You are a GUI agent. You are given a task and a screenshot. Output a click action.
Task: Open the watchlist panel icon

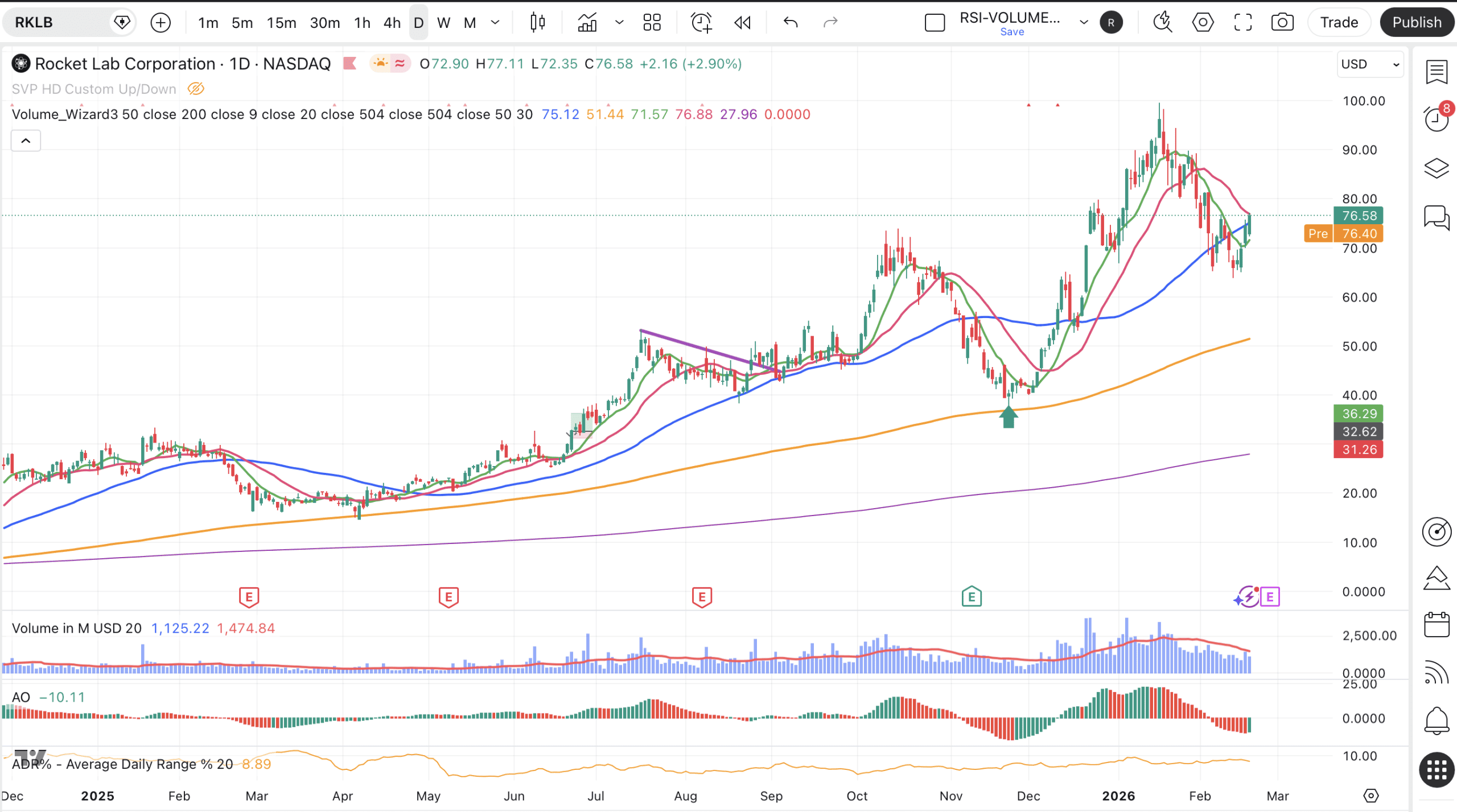(x=1436, y=72)
